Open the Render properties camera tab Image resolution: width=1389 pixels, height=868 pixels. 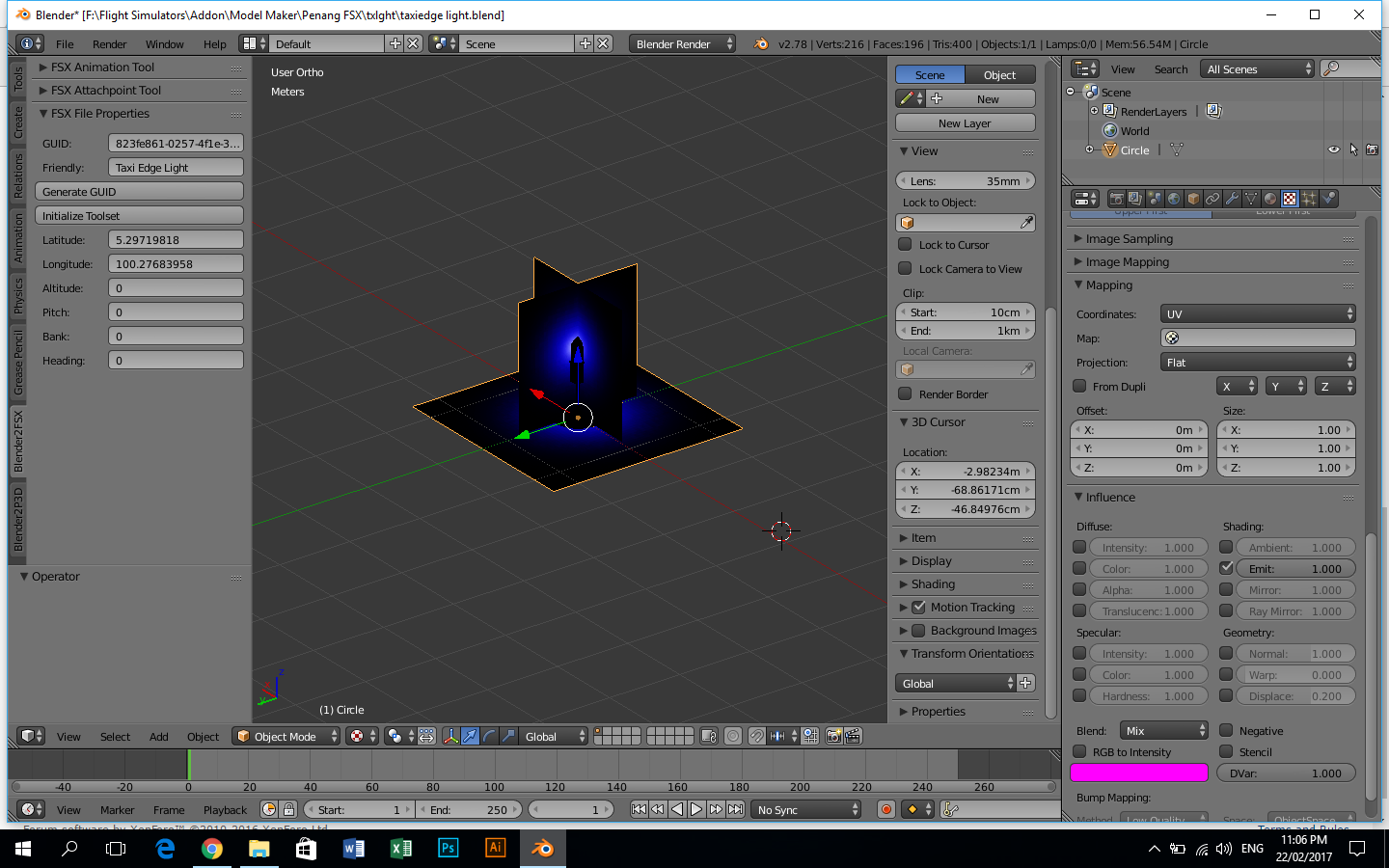pos(1116,199)
